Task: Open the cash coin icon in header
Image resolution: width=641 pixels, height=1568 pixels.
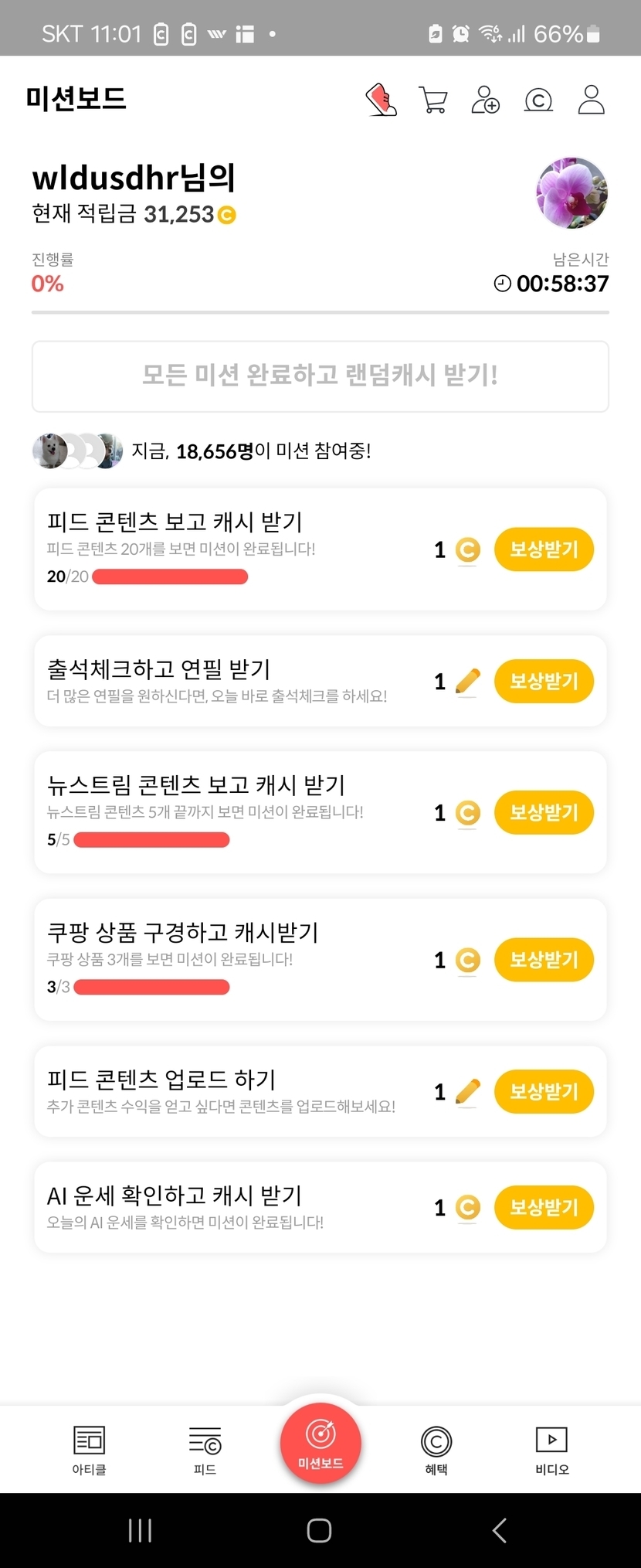Action: (538, 100)
